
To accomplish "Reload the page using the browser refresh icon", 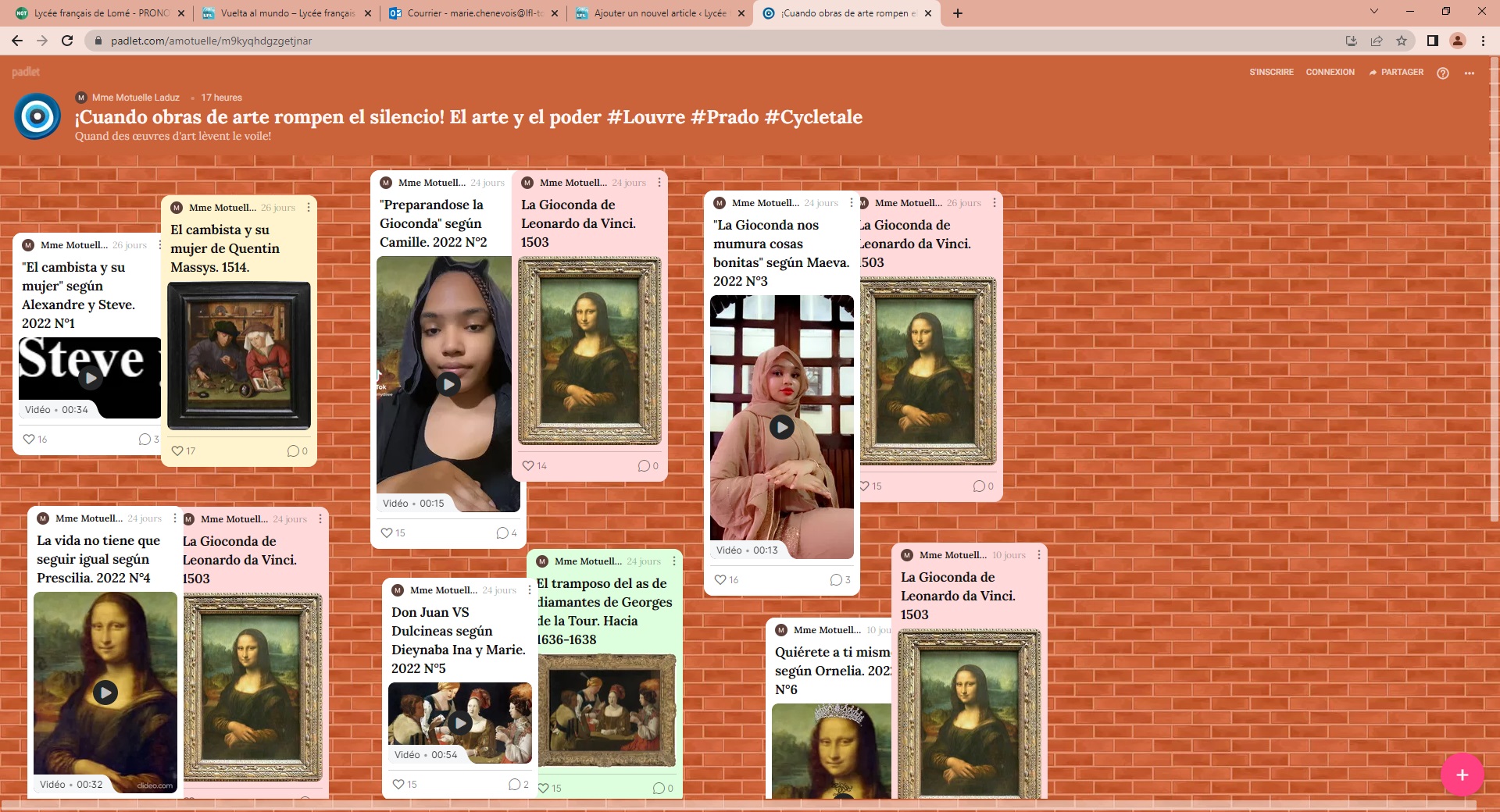I will coord(67,41).
